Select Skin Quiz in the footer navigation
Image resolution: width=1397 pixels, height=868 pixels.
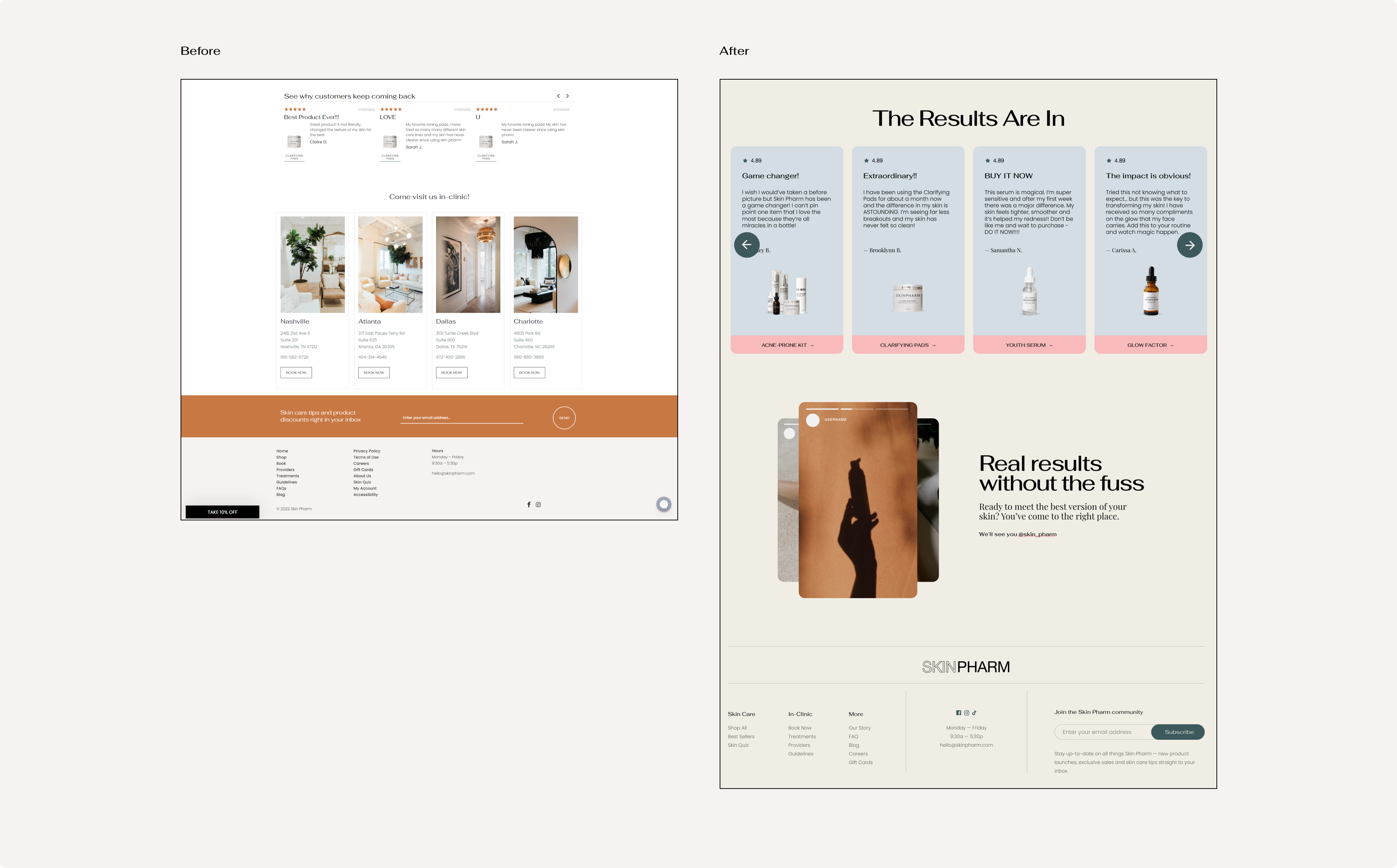(362, 481)
